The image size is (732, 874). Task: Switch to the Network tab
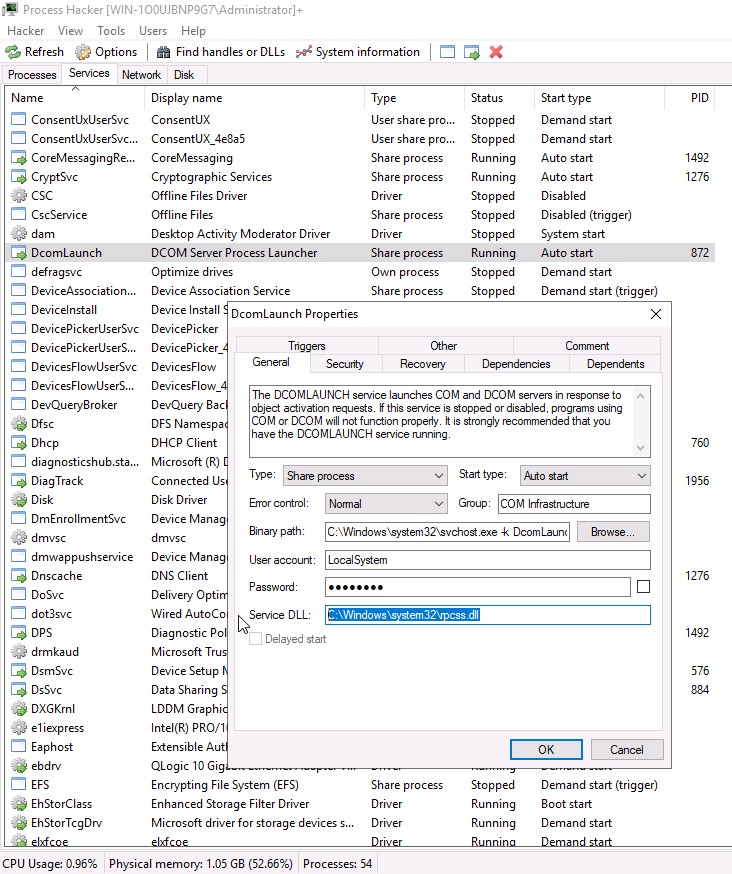[141, 75]
